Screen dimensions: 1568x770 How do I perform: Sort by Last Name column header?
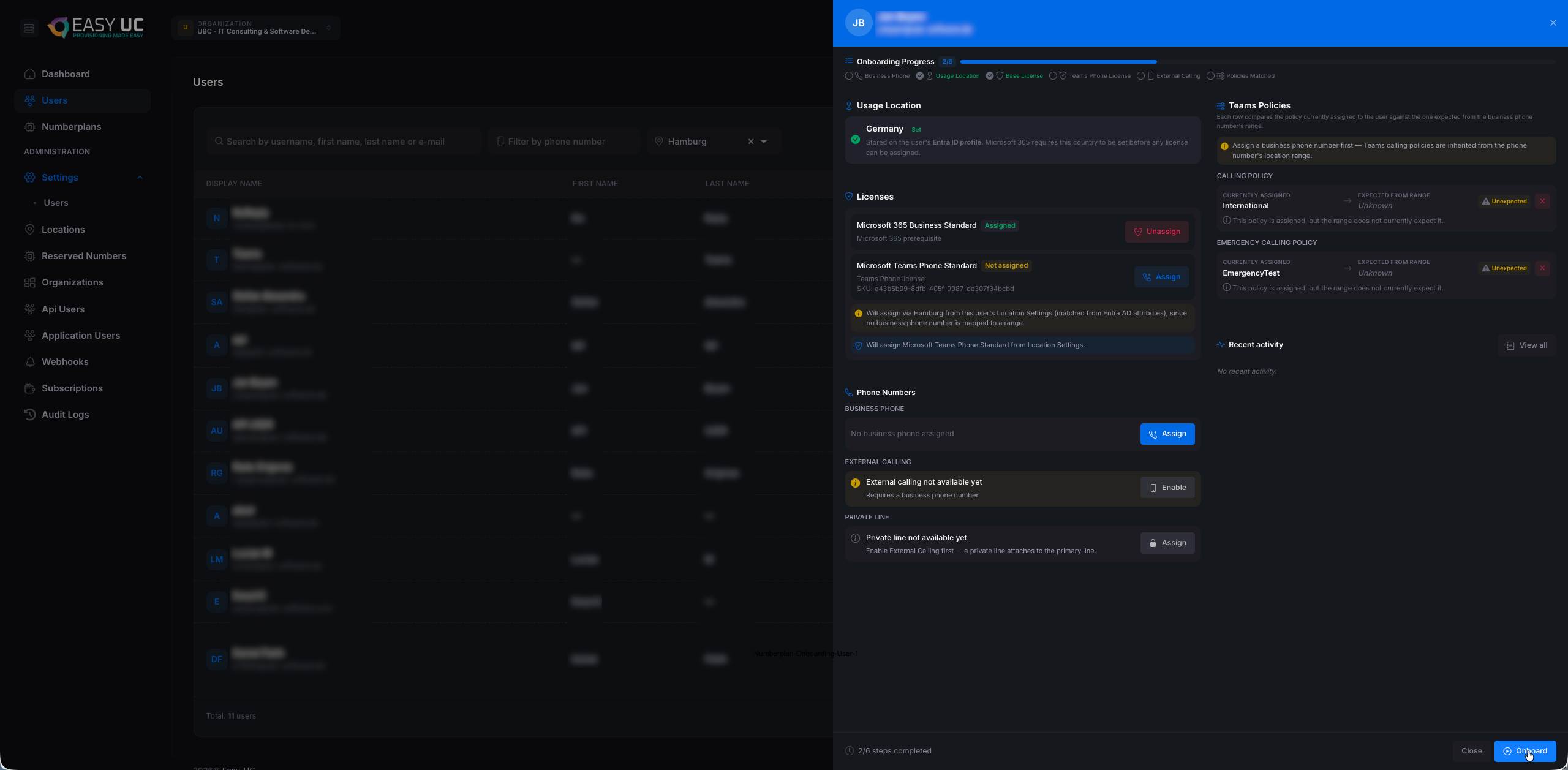[727, 184]
